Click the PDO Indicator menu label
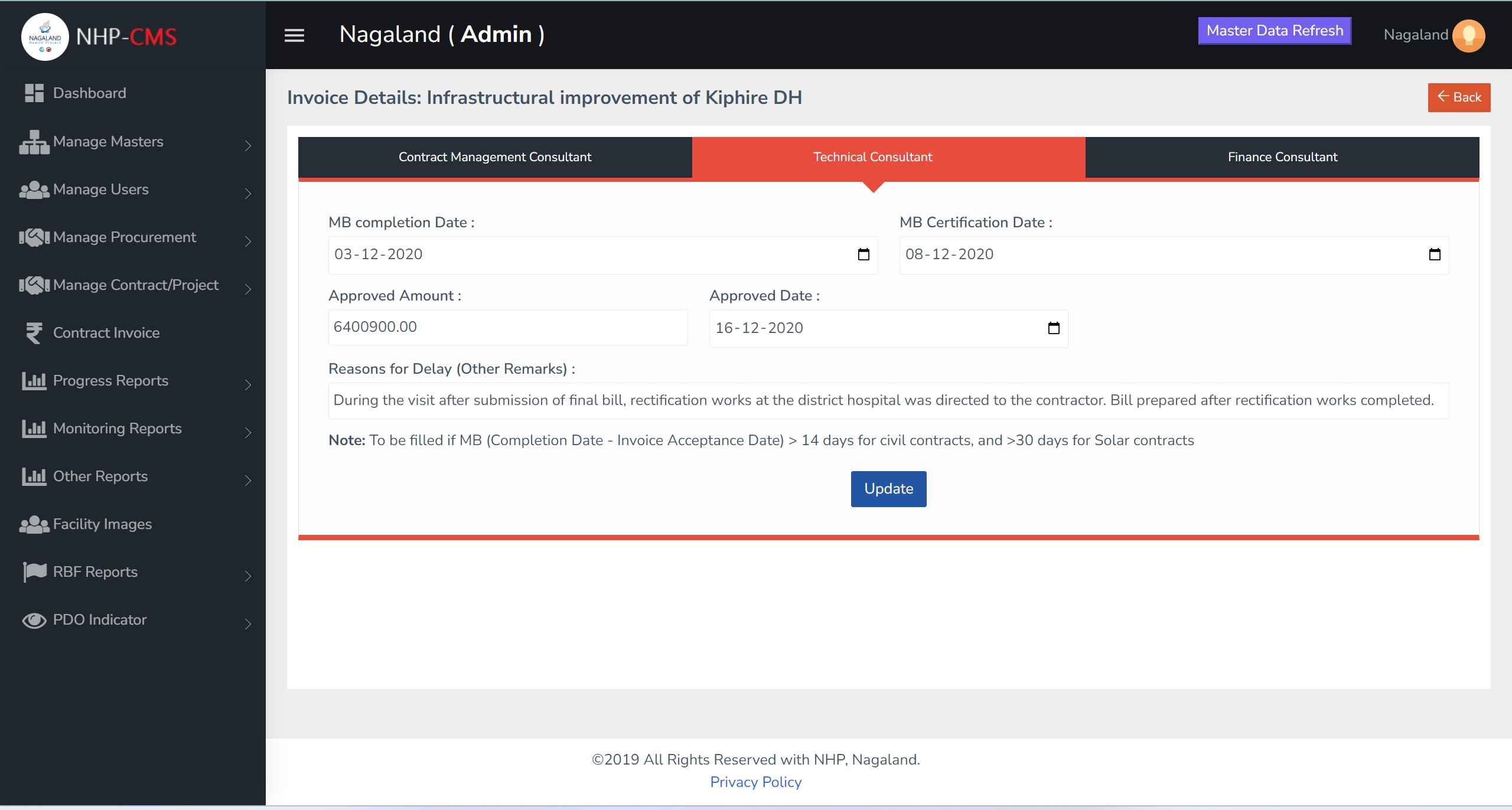1512x810 pixels. 100,620
